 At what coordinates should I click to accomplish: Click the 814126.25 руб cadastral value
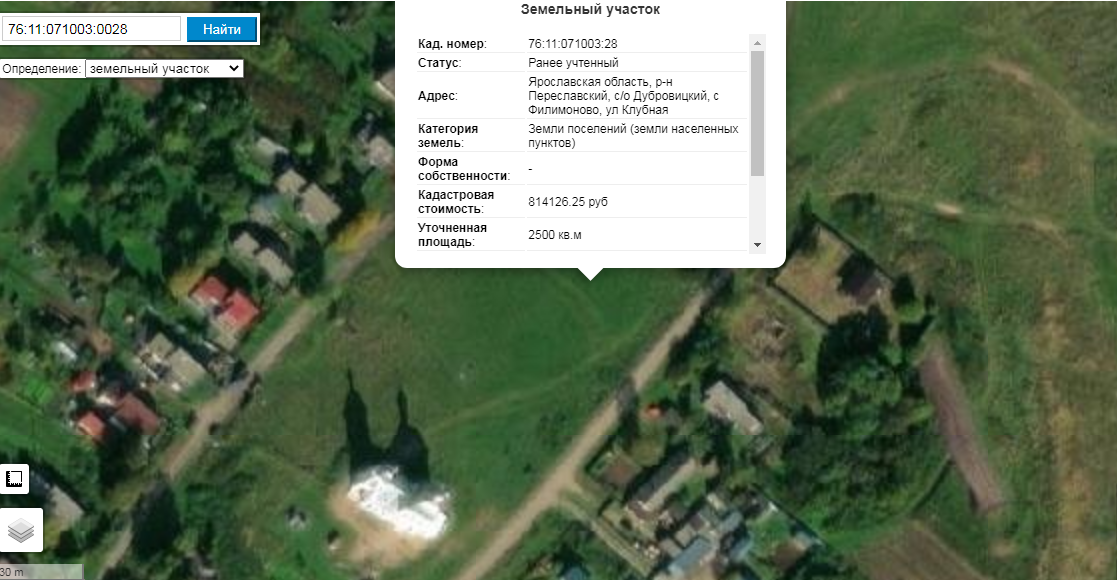568,202
